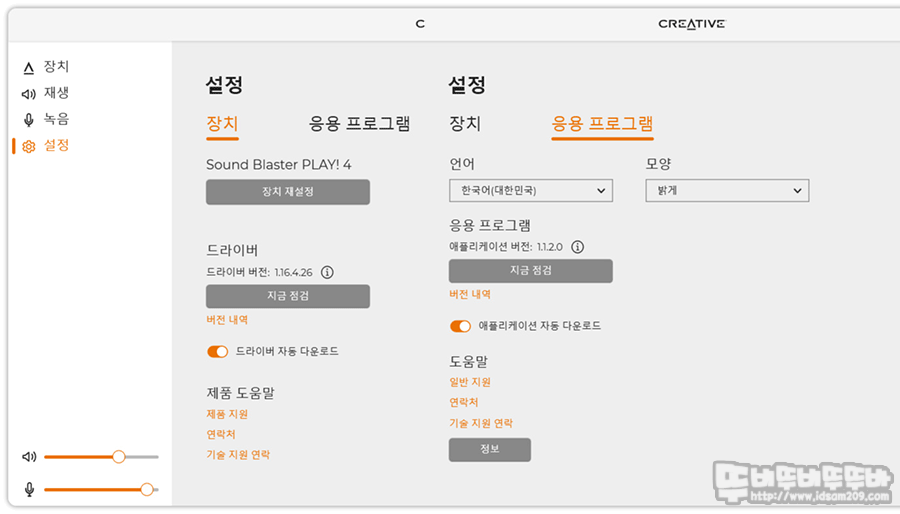Select the orange 응용 프로그램 tab in the right panel
This screenshot has width=900, height=514.
click(602, 124)
